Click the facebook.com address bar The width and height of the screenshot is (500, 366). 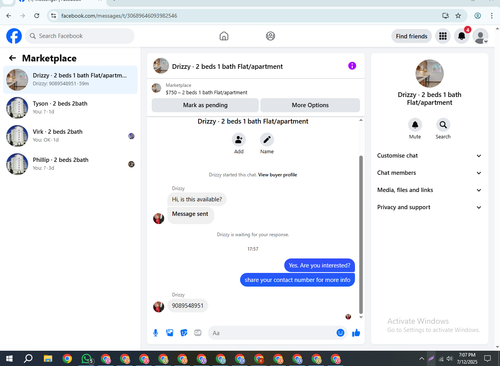click(x=247, y=16)
